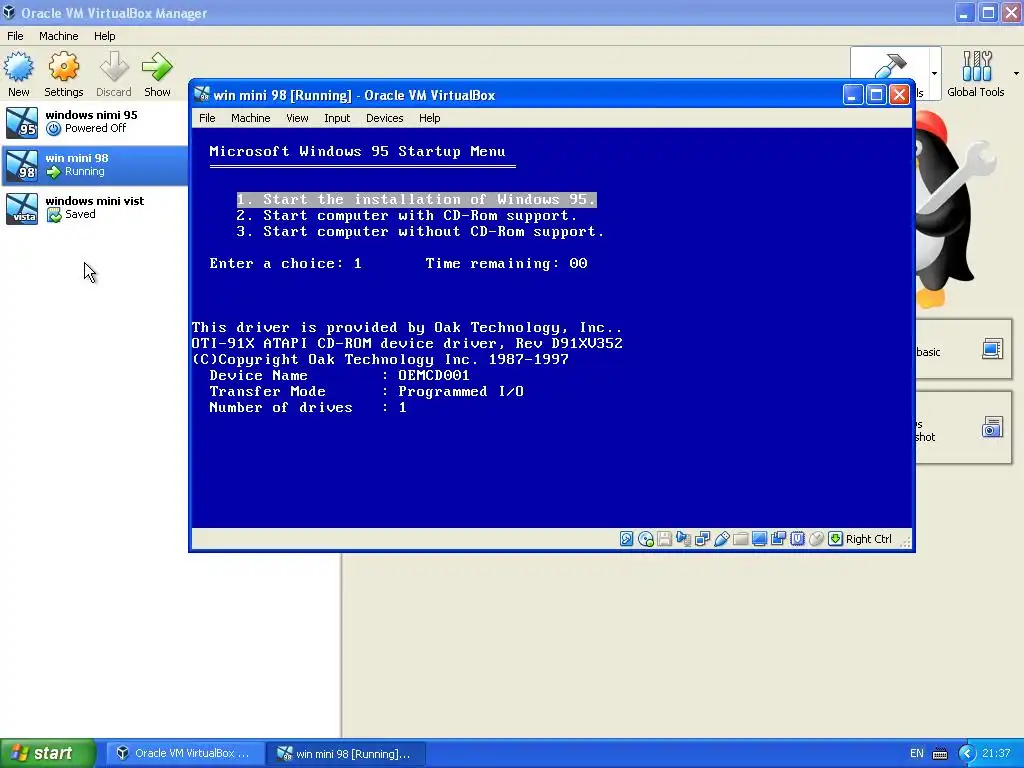Select windows nimi 95 in machine list
Viewport: 1024px width, 768px height.
pos(94,122)
